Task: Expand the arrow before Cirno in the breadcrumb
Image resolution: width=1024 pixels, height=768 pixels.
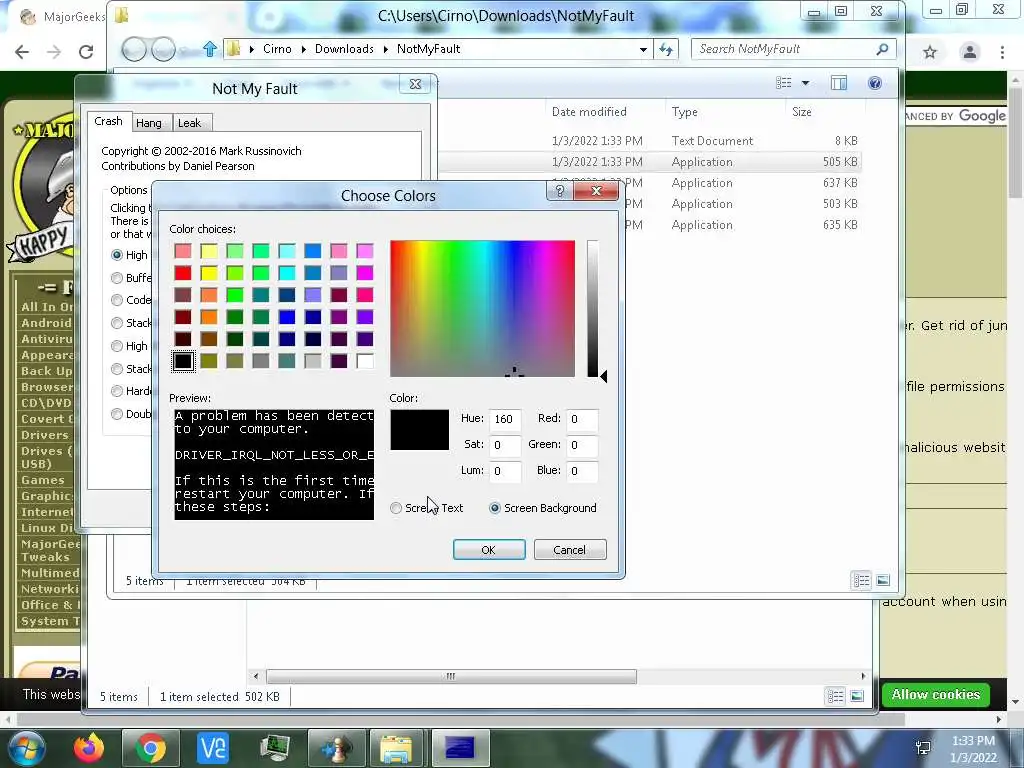Action: [x=251, y=49]
